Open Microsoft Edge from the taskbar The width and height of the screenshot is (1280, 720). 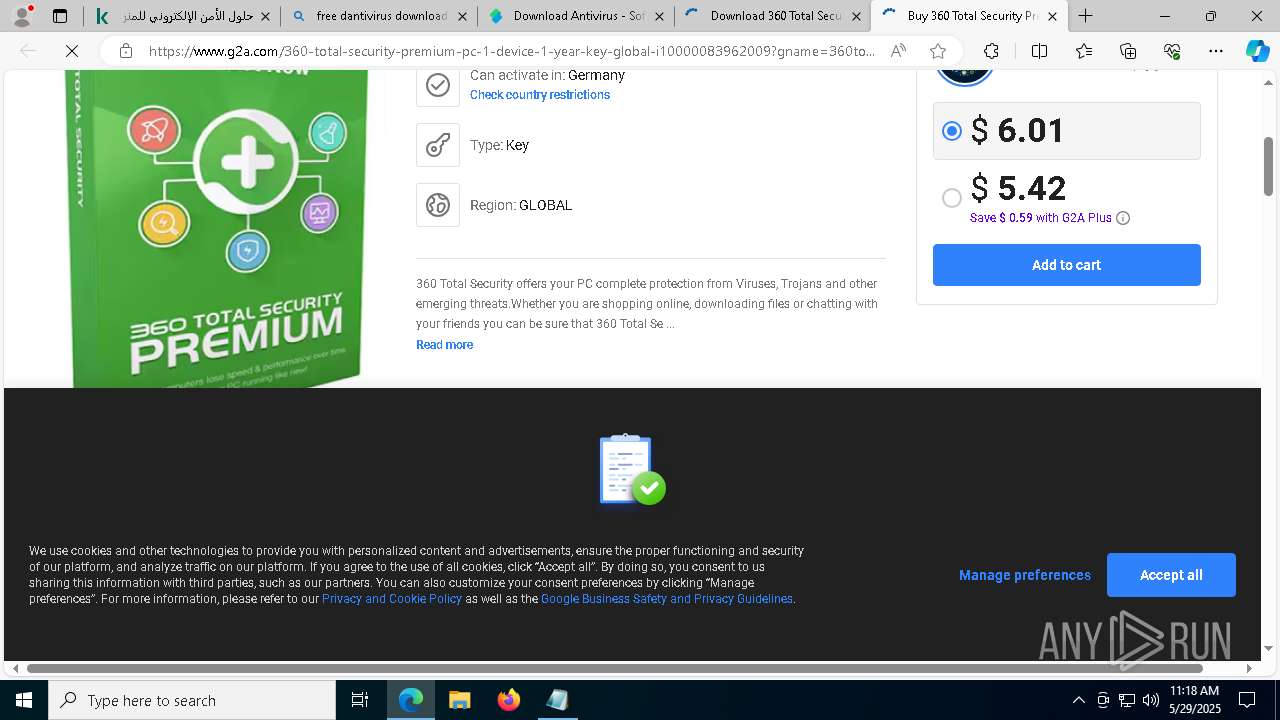click(x=411, y=700)
